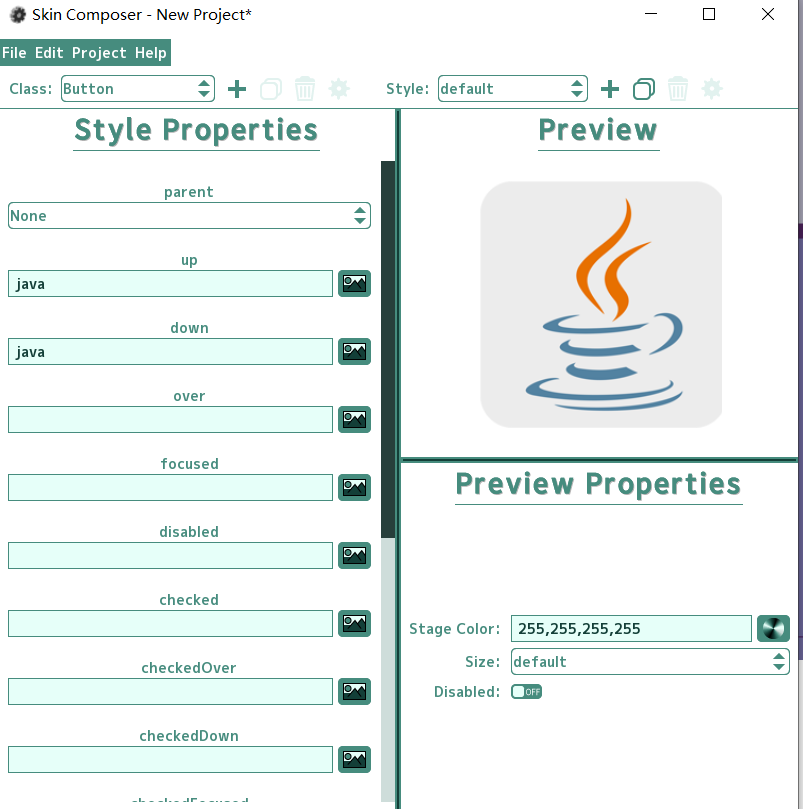Open image picker for the down property
Viewport: 803px width, 809px height.
(354, 351)
